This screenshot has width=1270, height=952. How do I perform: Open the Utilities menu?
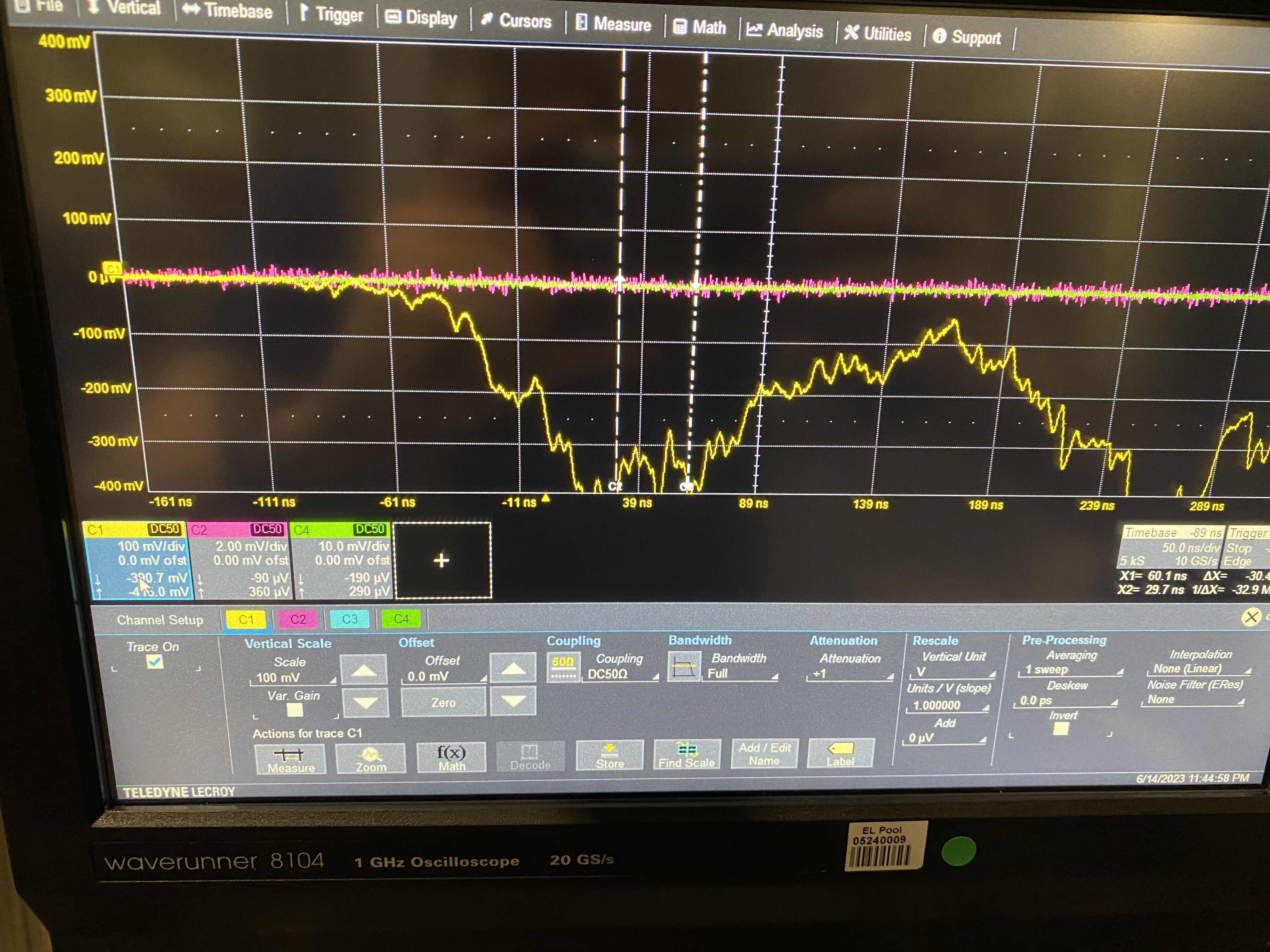pos(878,34)
